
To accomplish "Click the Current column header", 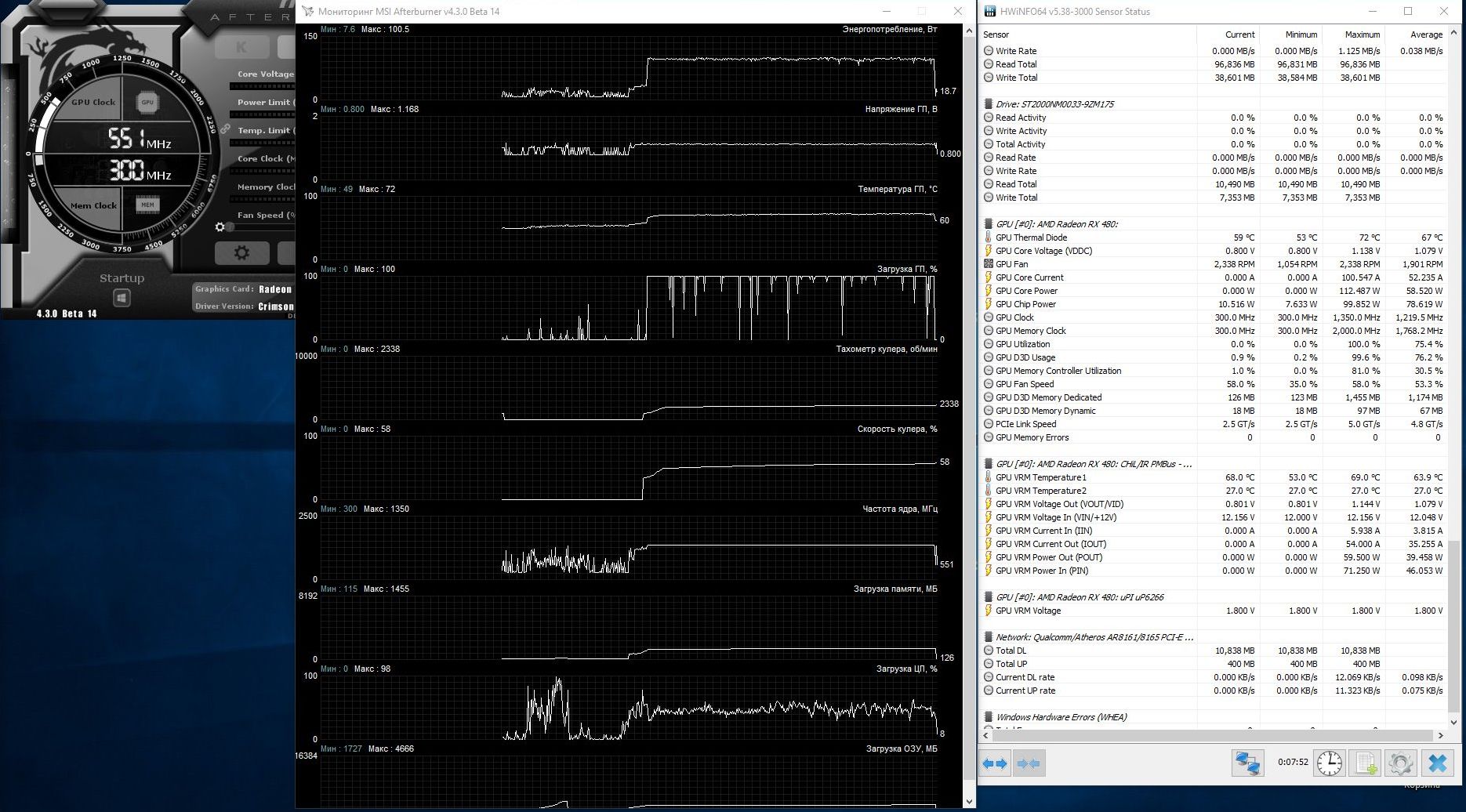I will coord(1228,34).
